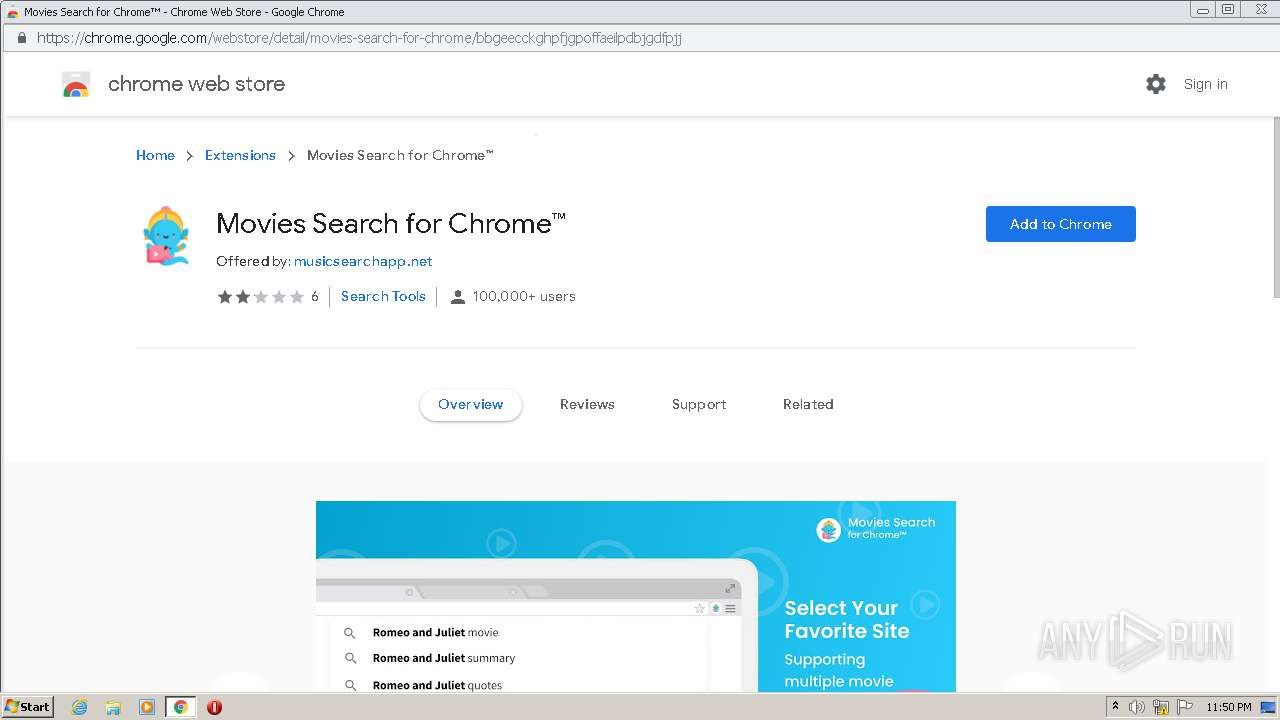Open musicsearchapp.net publisher link
1280x720 pixels.
tap(363, 261)
